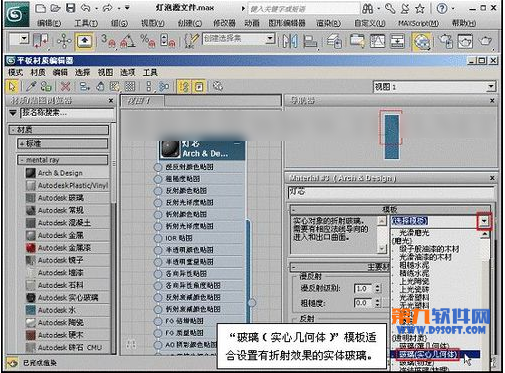Viewport: 505px width, 373px height.
Task: Click the New Scene icon in title bar
Action: [x=40, y=8]
